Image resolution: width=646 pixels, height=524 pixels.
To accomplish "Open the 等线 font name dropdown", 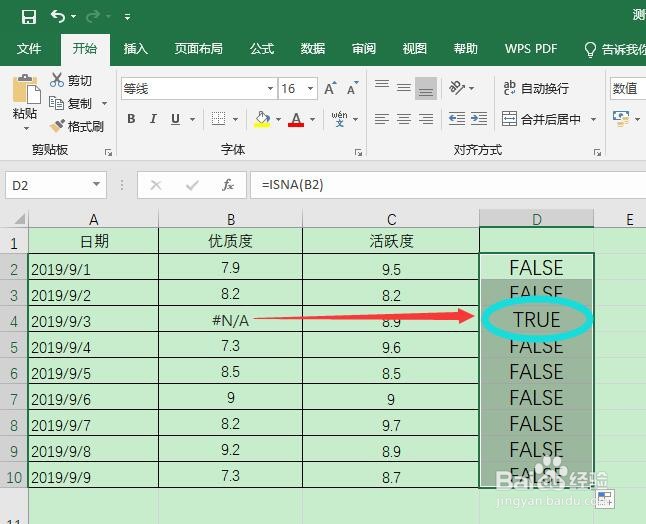I will [270, 88].
